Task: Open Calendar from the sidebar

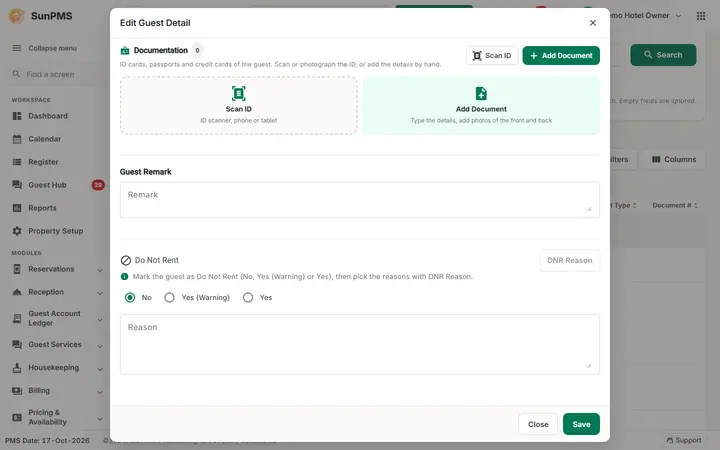Action: (45, 139)
